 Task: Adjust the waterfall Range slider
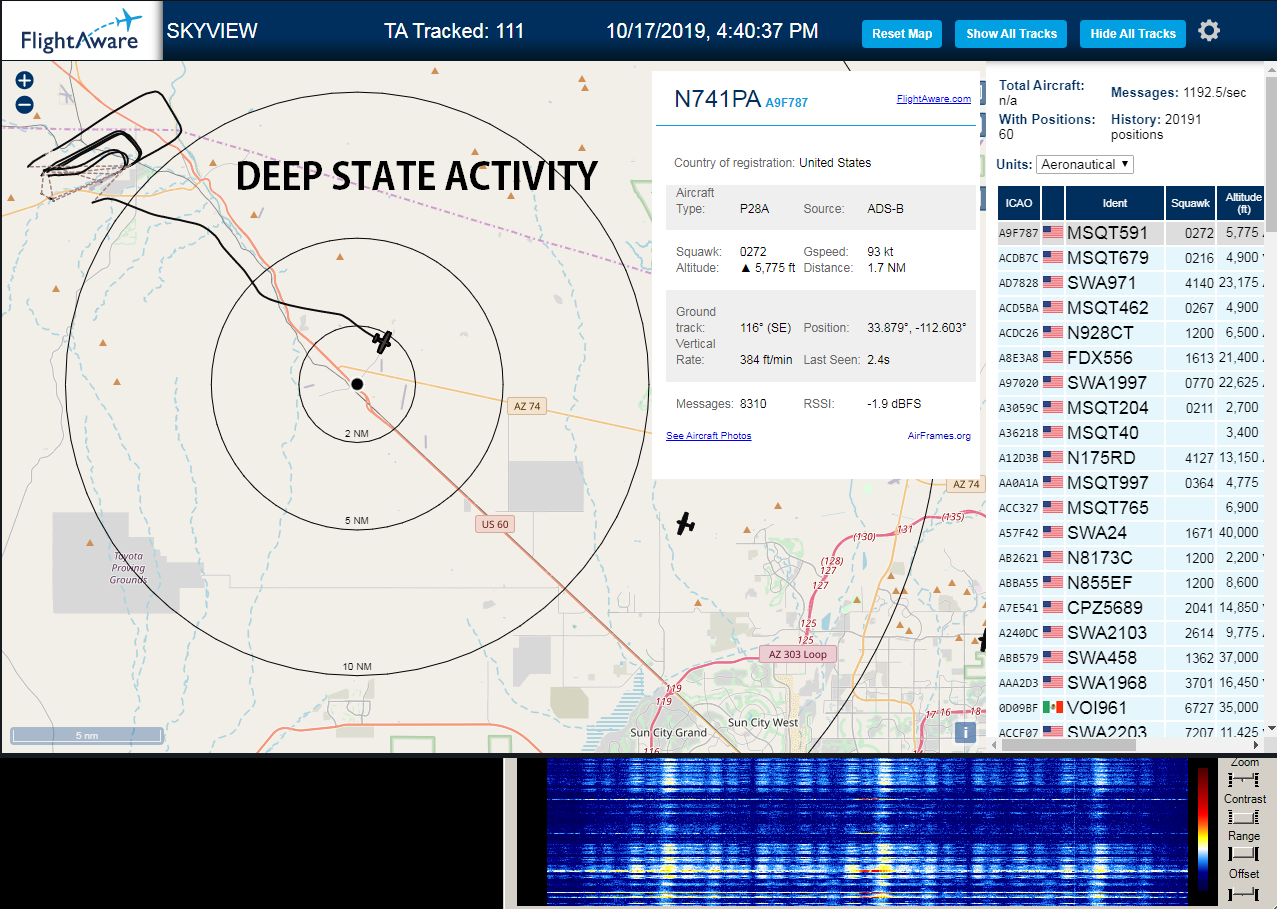pos(1244,854)
